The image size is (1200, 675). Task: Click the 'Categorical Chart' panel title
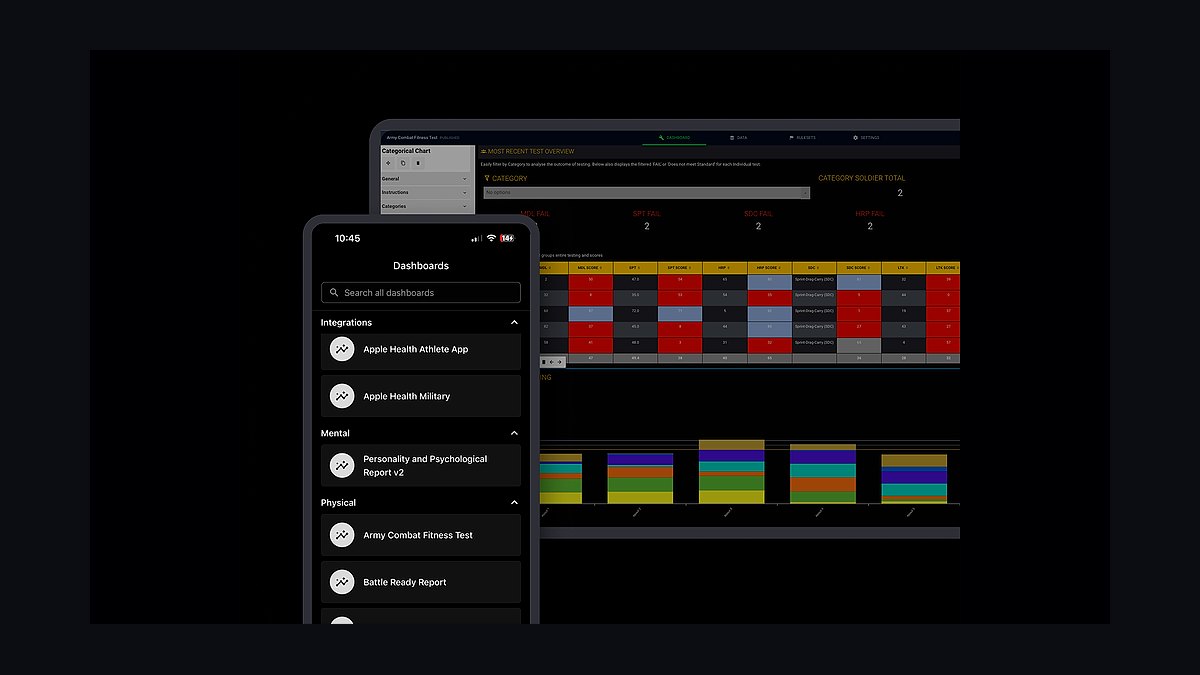(406, 151)
